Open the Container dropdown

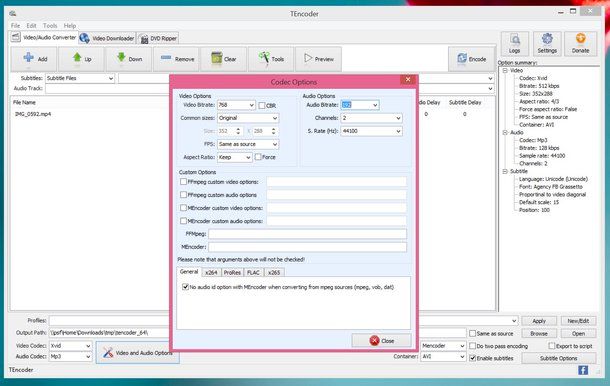443,356
